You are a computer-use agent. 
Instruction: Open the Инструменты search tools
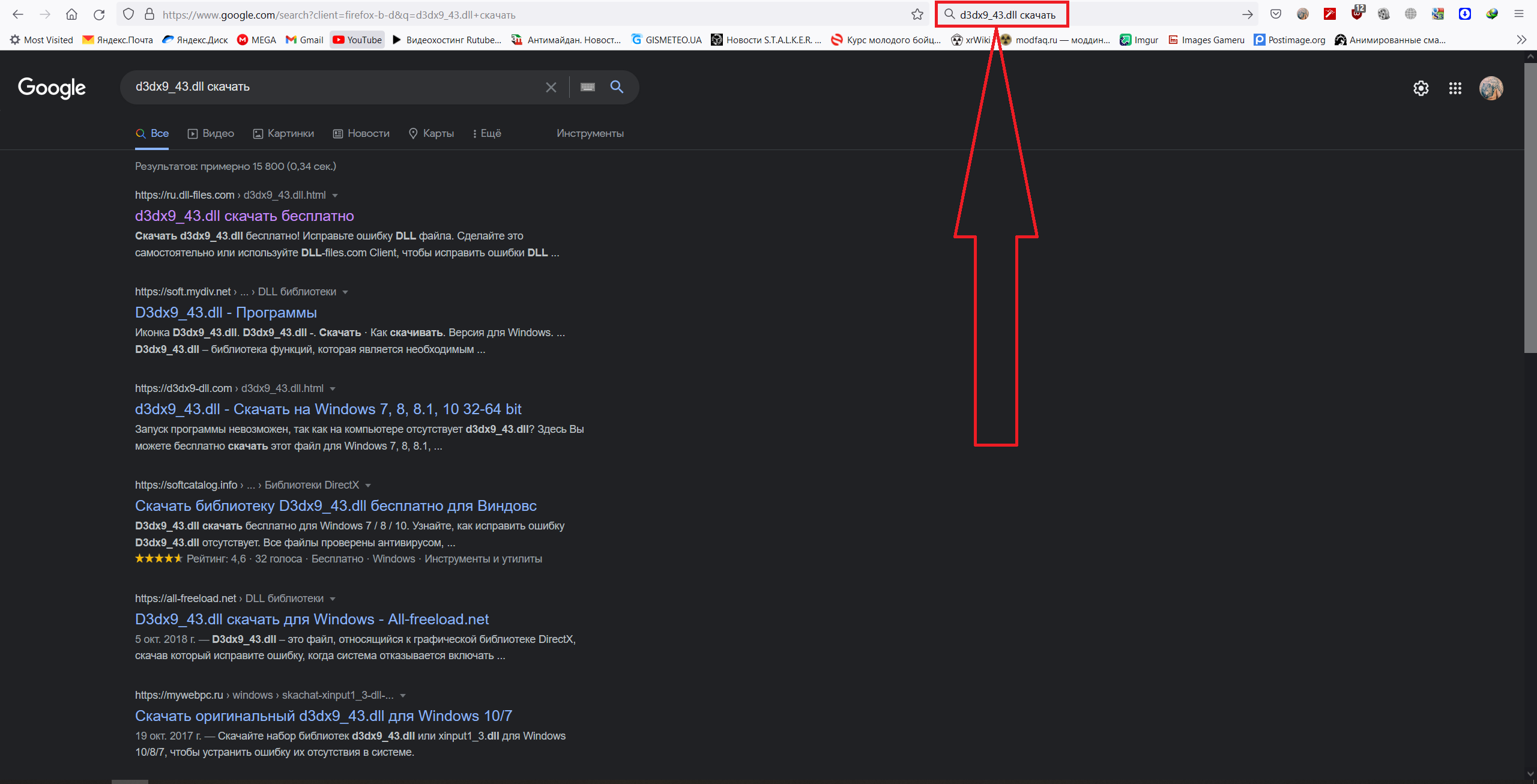pyautogui.click(x=590, y=133)
